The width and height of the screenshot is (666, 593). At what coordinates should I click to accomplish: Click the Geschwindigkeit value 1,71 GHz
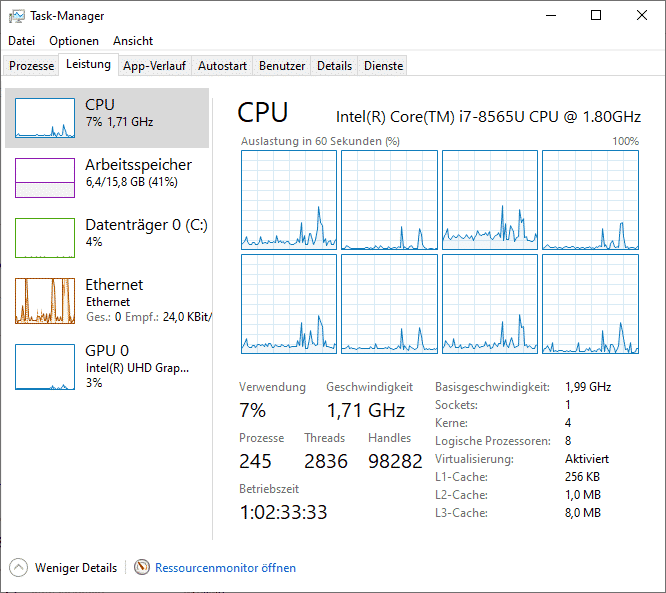(x=366, y=410)
